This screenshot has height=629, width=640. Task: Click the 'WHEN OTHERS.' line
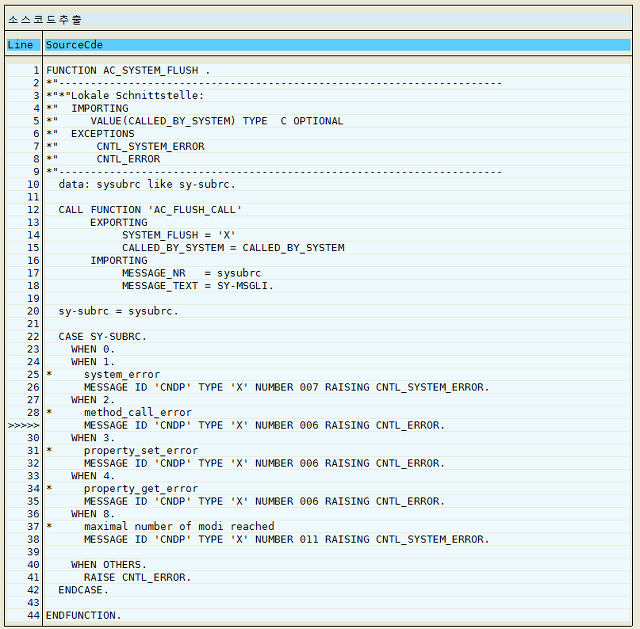(x=109, y=565)
